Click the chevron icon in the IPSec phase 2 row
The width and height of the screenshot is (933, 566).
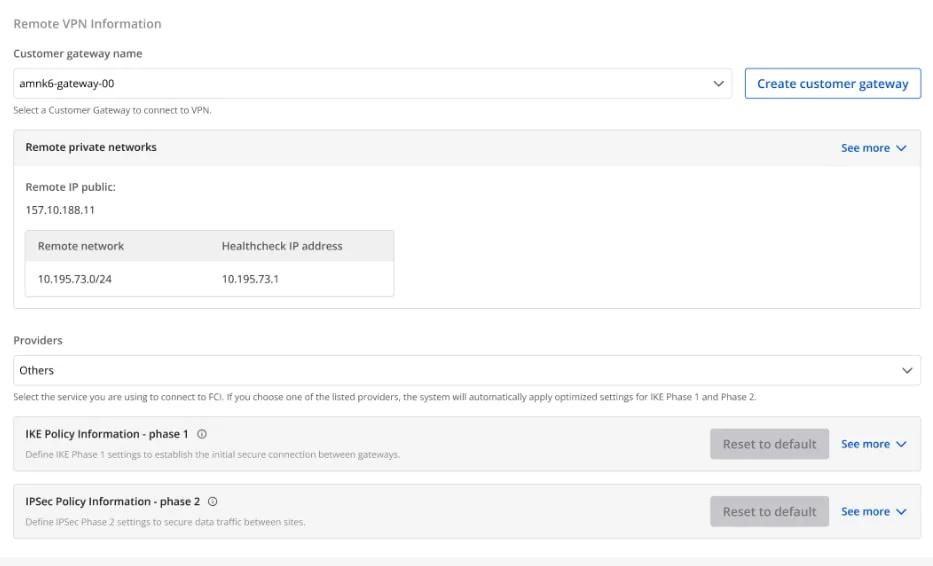click(901, 512)
